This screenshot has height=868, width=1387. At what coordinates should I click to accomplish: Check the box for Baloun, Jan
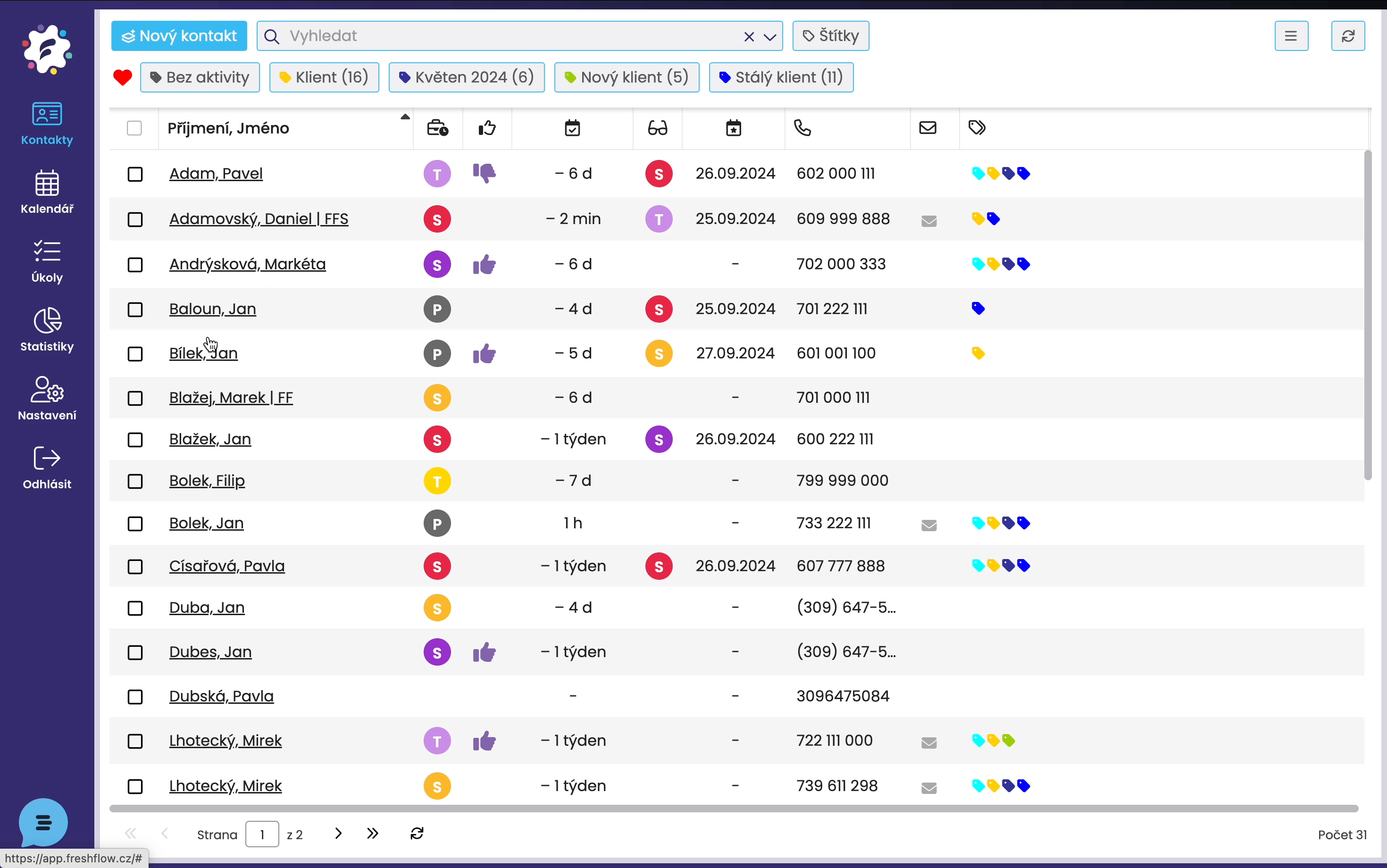pos(135,309)
